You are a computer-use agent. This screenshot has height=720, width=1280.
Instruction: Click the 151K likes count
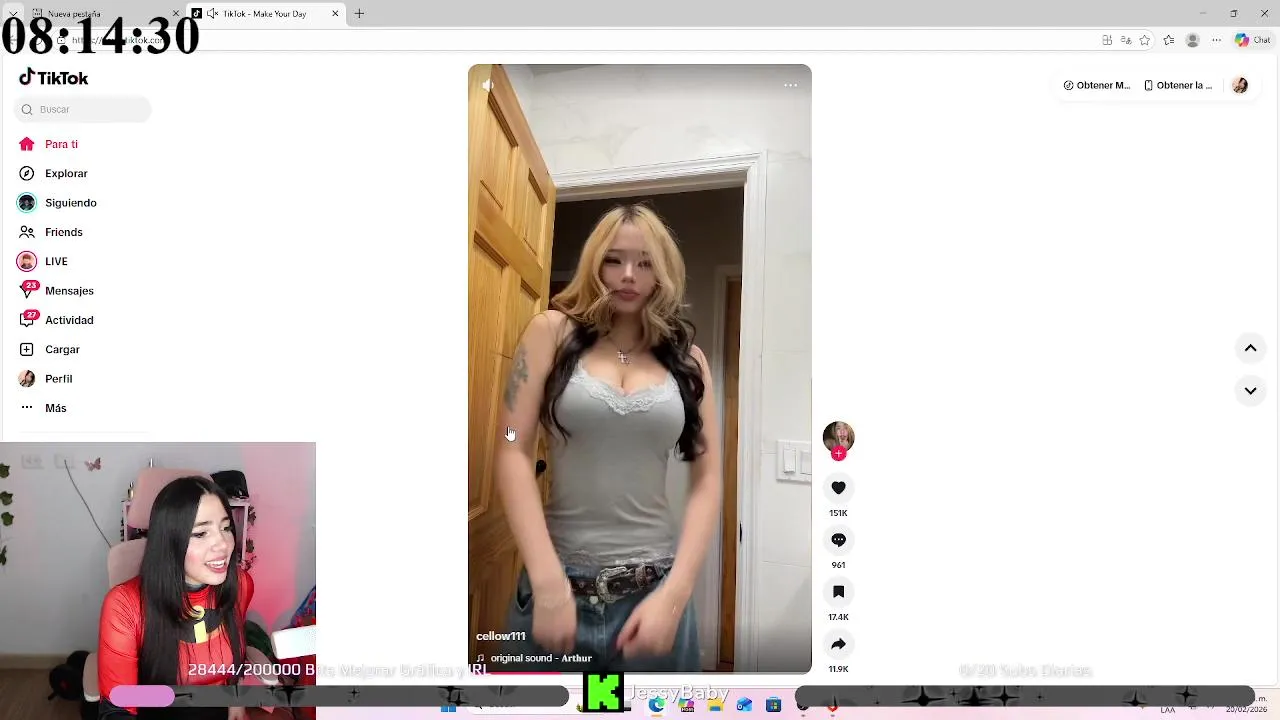(x=838, y=513)
